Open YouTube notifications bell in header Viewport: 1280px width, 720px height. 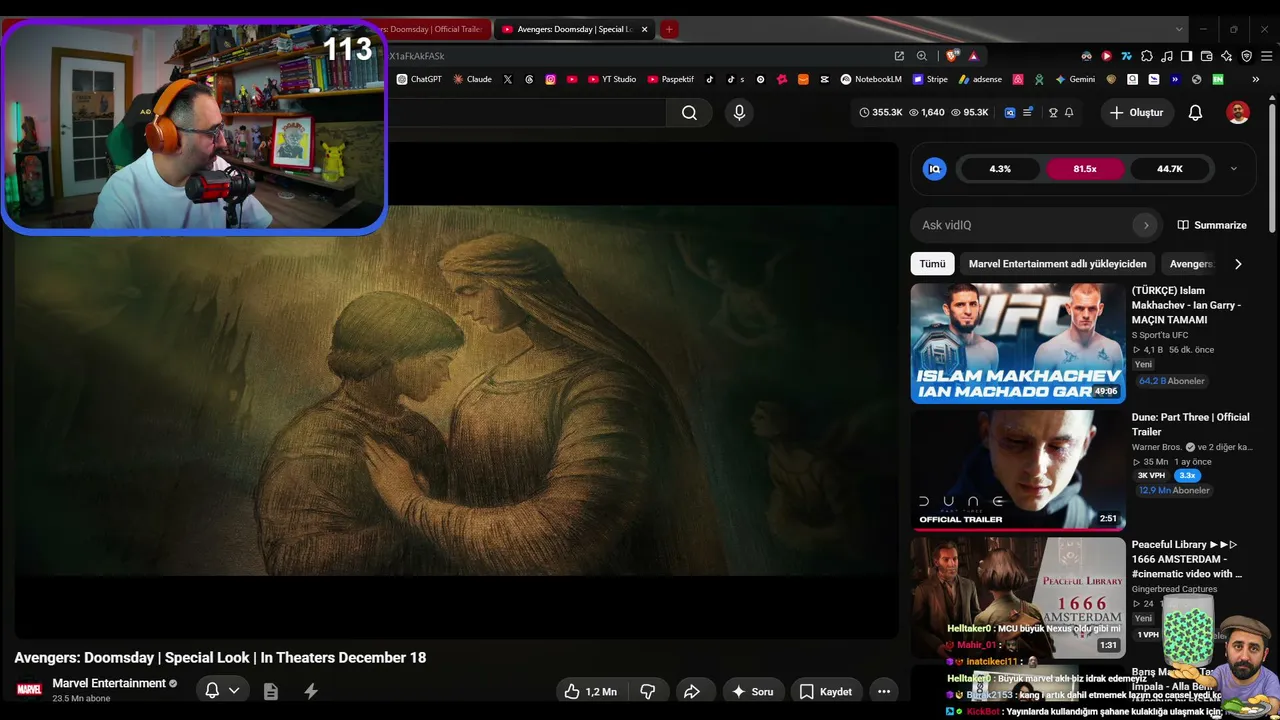(1195, 113)
